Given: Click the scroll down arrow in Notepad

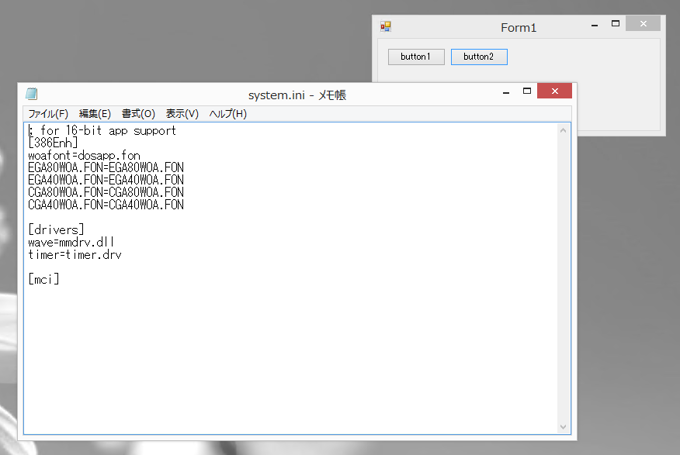Looking at the screenshot, I should coord(563,427).
